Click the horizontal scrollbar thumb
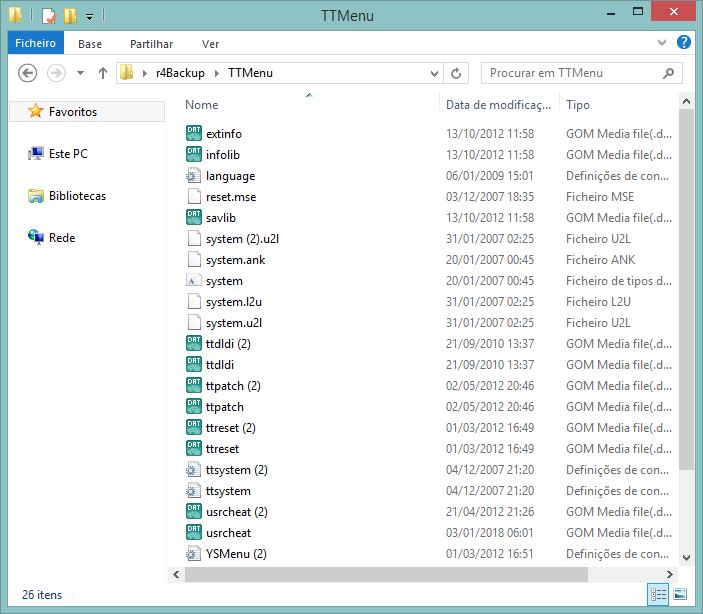 coord(386,574)
